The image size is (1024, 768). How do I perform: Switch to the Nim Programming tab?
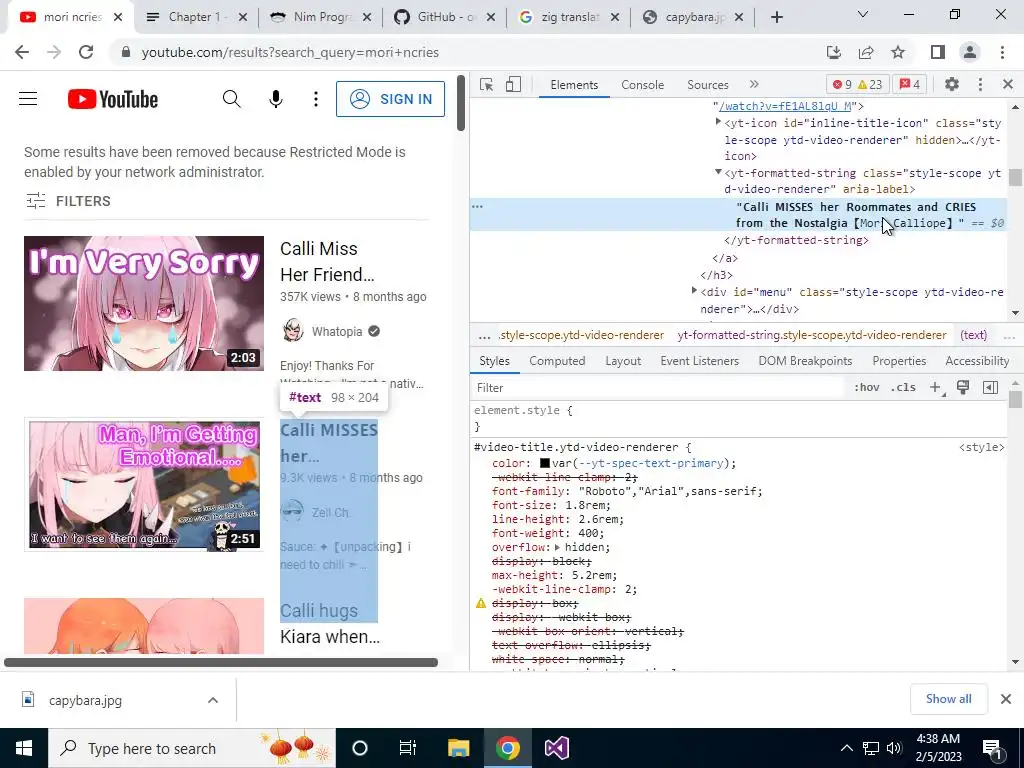[x=321, y=17]
